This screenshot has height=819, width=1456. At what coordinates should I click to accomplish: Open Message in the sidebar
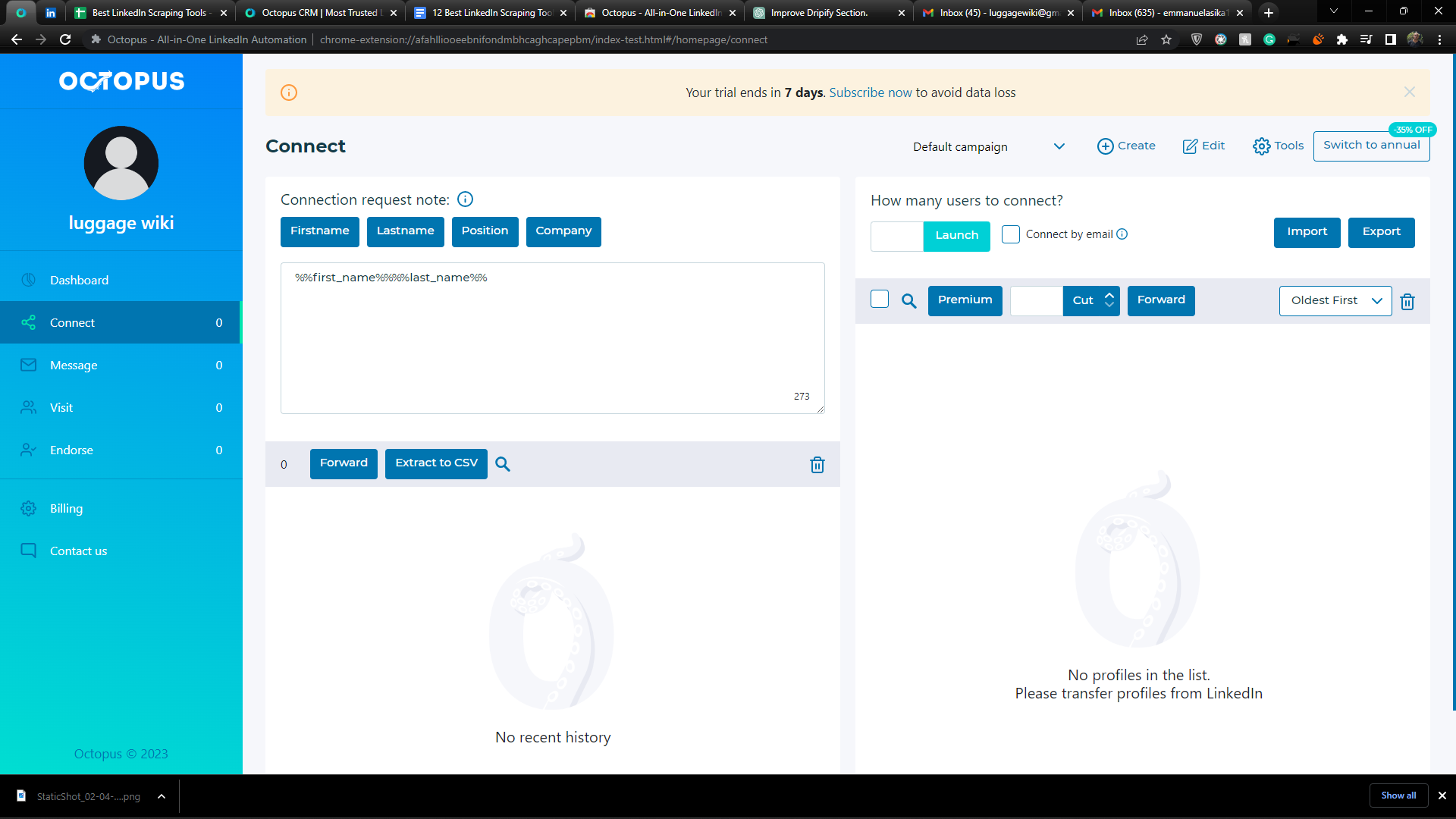[121, 365]
